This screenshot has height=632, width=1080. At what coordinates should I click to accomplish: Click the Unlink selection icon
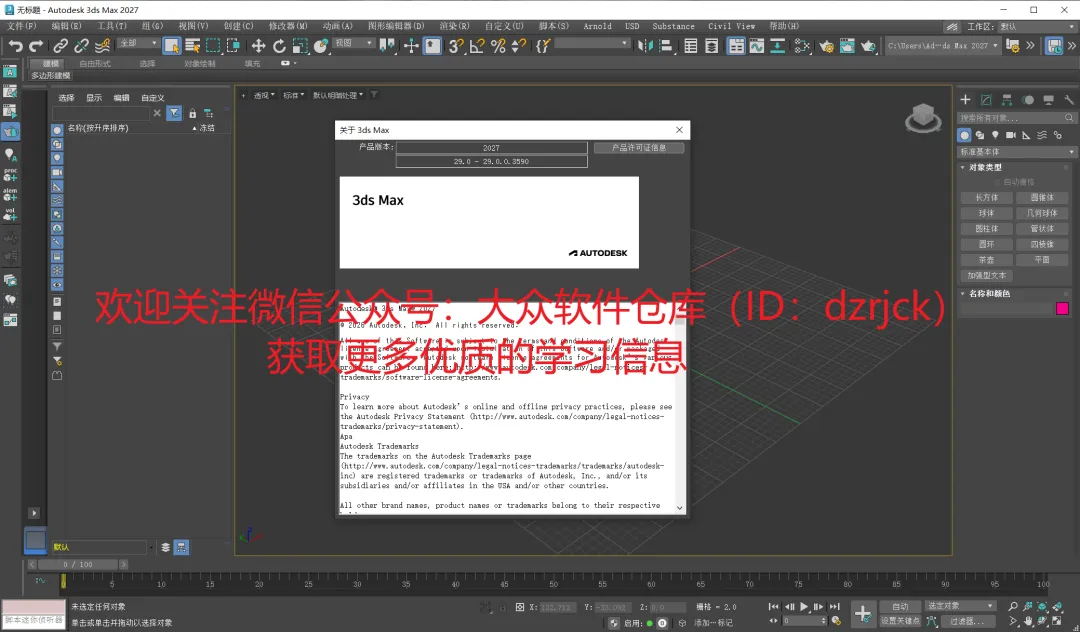click(81, 45)
